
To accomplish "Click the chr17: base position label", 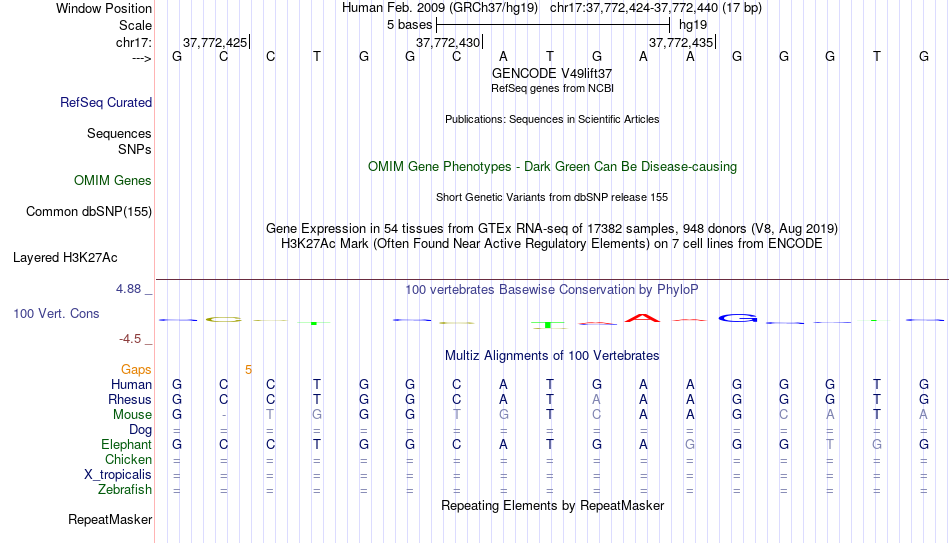I will tap(134, 42).
